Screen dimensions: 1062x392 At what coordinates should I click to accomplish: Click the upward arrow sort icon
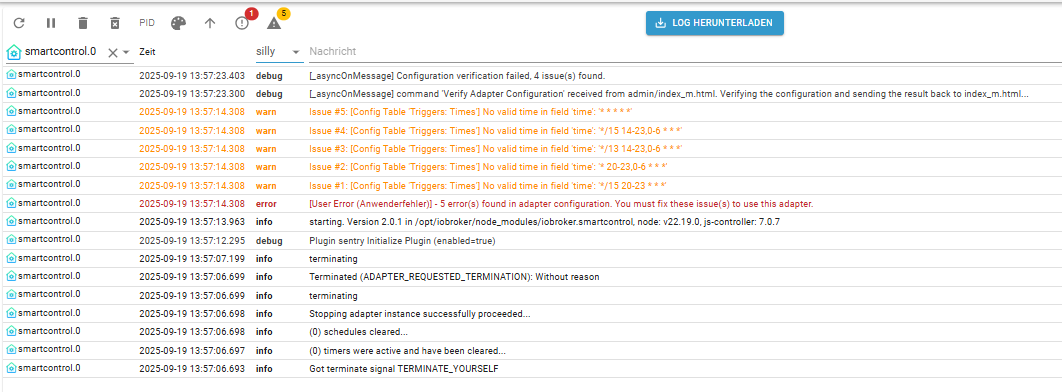(x=210, y=23)
